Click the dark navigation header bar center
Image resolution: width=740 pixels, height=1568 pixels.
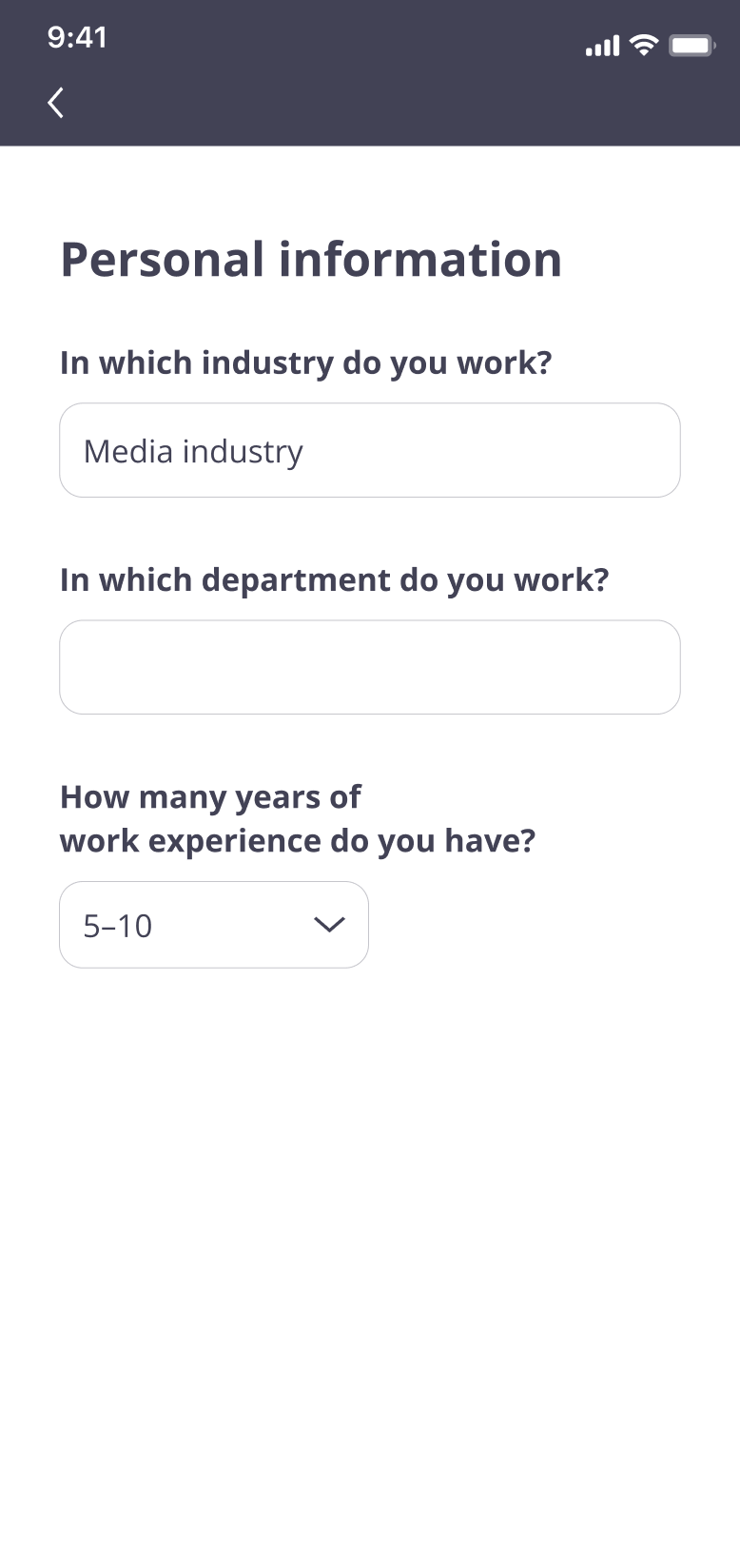369,103
